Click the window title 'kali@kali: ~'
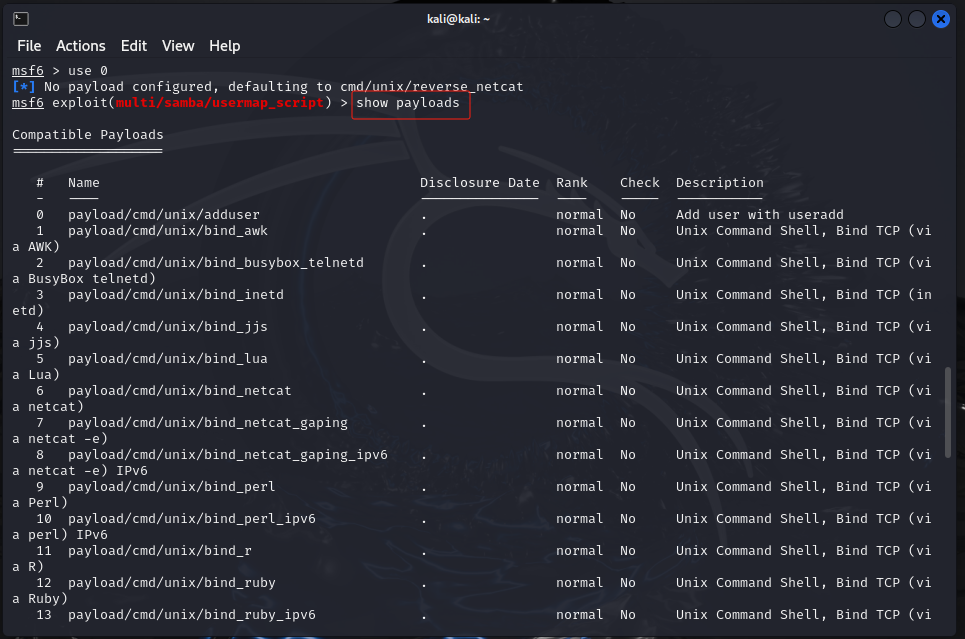This screenshot has width=965, height=639. click(x=458, y=19)
